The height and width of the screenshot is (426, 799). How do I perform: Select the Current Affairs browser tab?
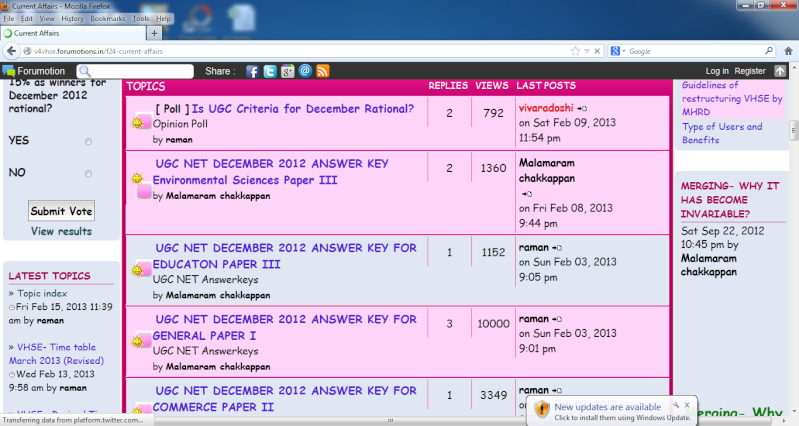[x=73, y=34]
